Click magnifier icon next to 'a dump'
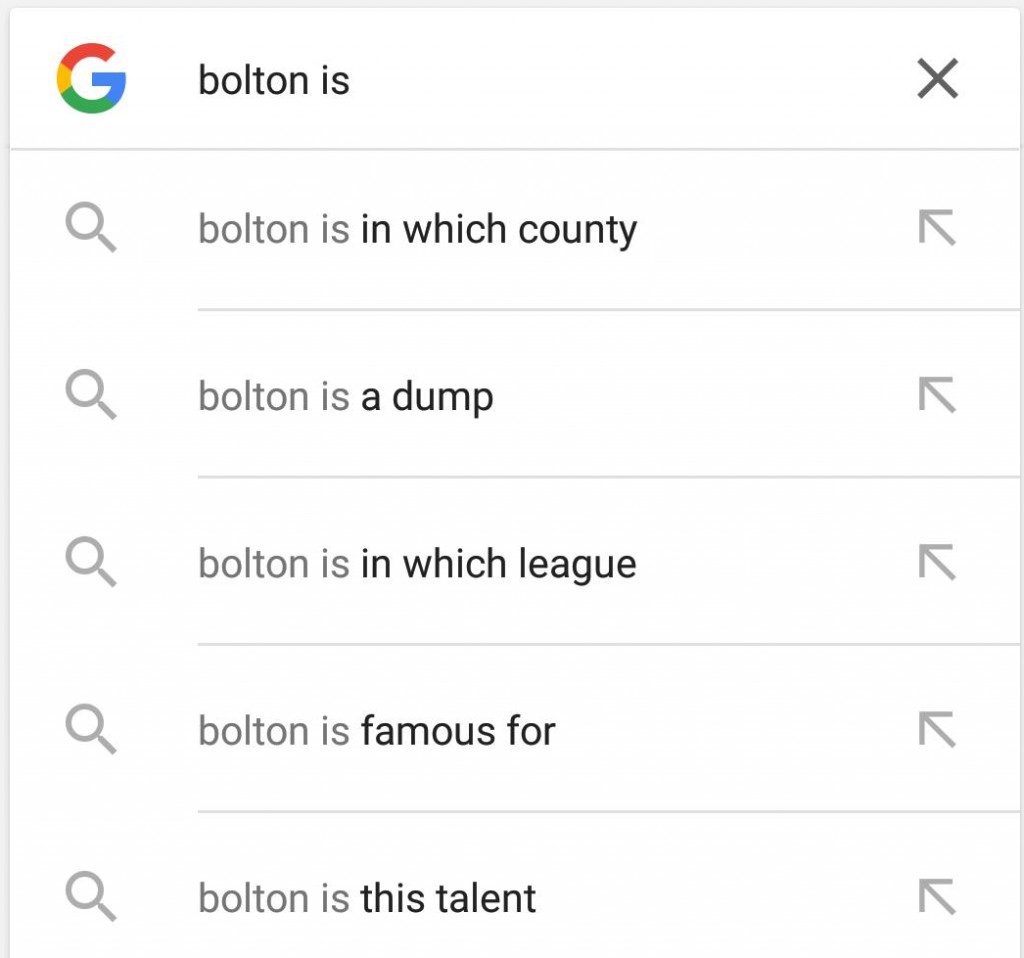This screenshot has width=1024, height=958. (91, 394)
